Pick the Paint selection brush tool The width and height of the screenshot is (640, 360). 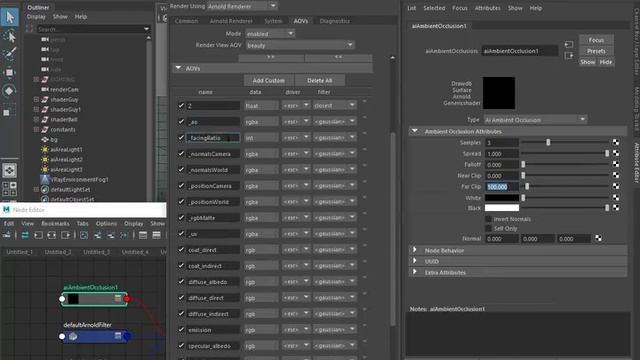coord(9,54)
